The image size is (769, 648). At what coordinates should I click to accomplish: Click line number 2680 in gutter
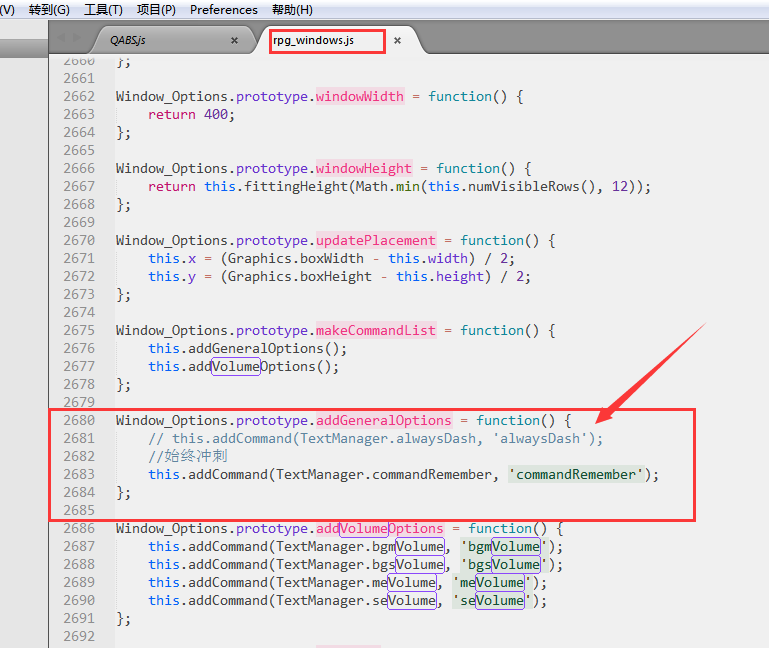[79, 420]
